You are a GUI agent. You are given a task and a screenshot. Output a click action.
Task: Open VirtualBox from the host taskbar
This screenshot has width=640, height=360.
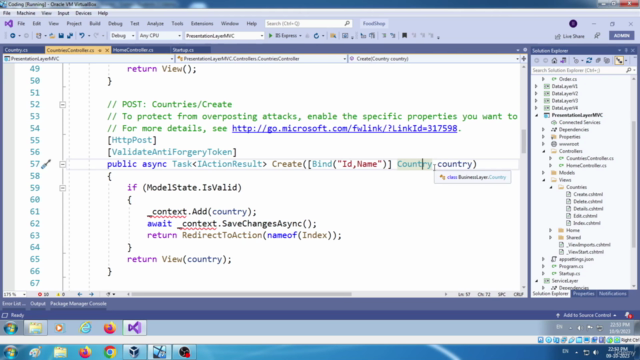pyautogui.click(x=134, y=352)
